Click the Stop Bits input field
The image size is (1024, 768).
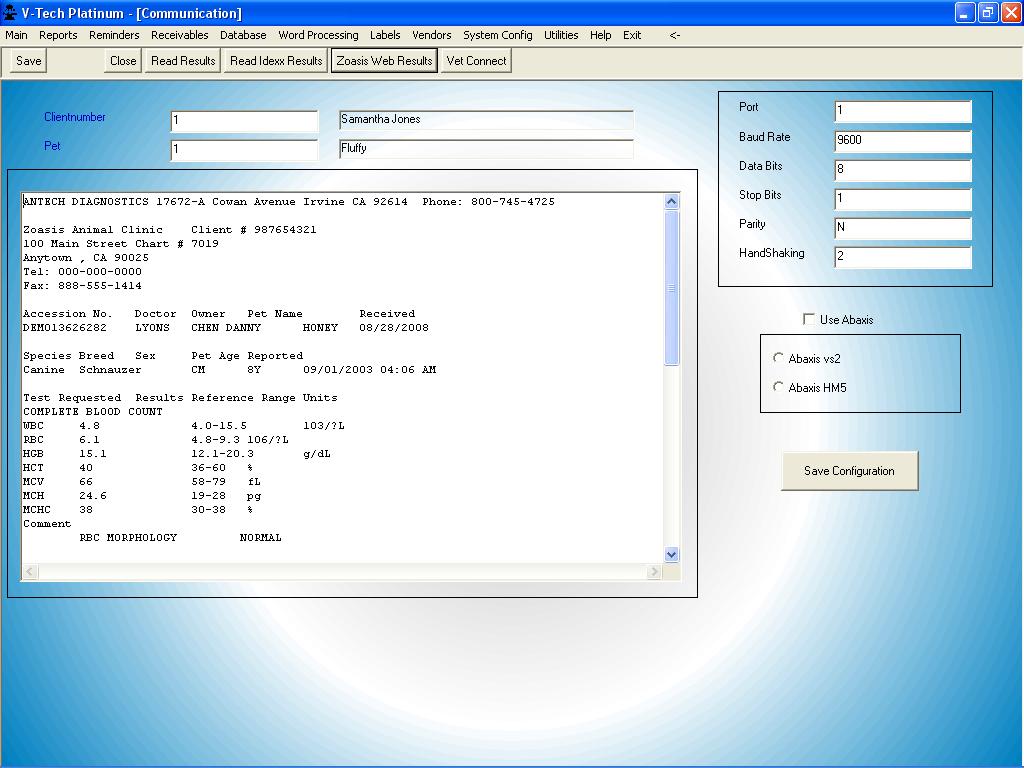(x=903, y=199)
